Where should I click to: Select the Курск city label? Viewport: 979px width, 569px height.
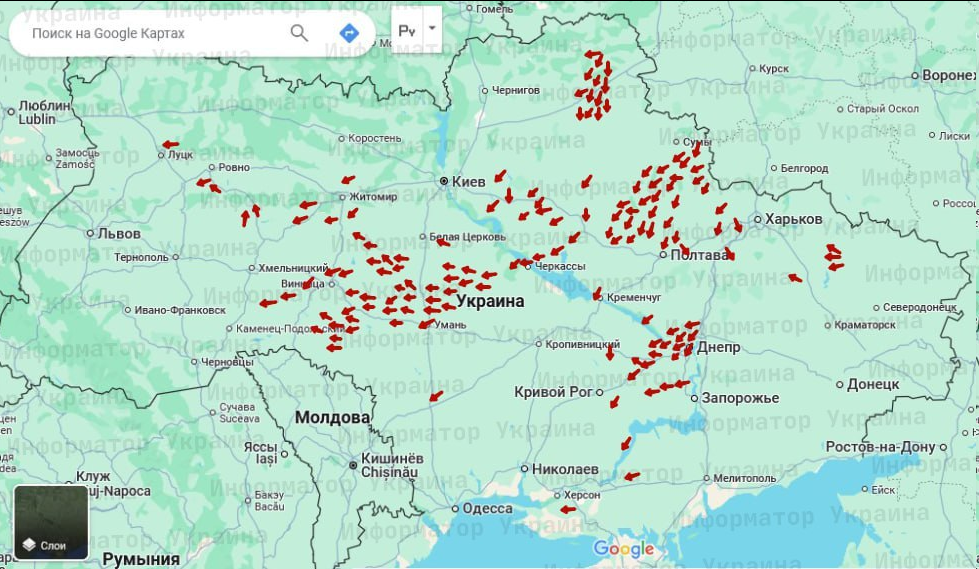click(774, 69)
